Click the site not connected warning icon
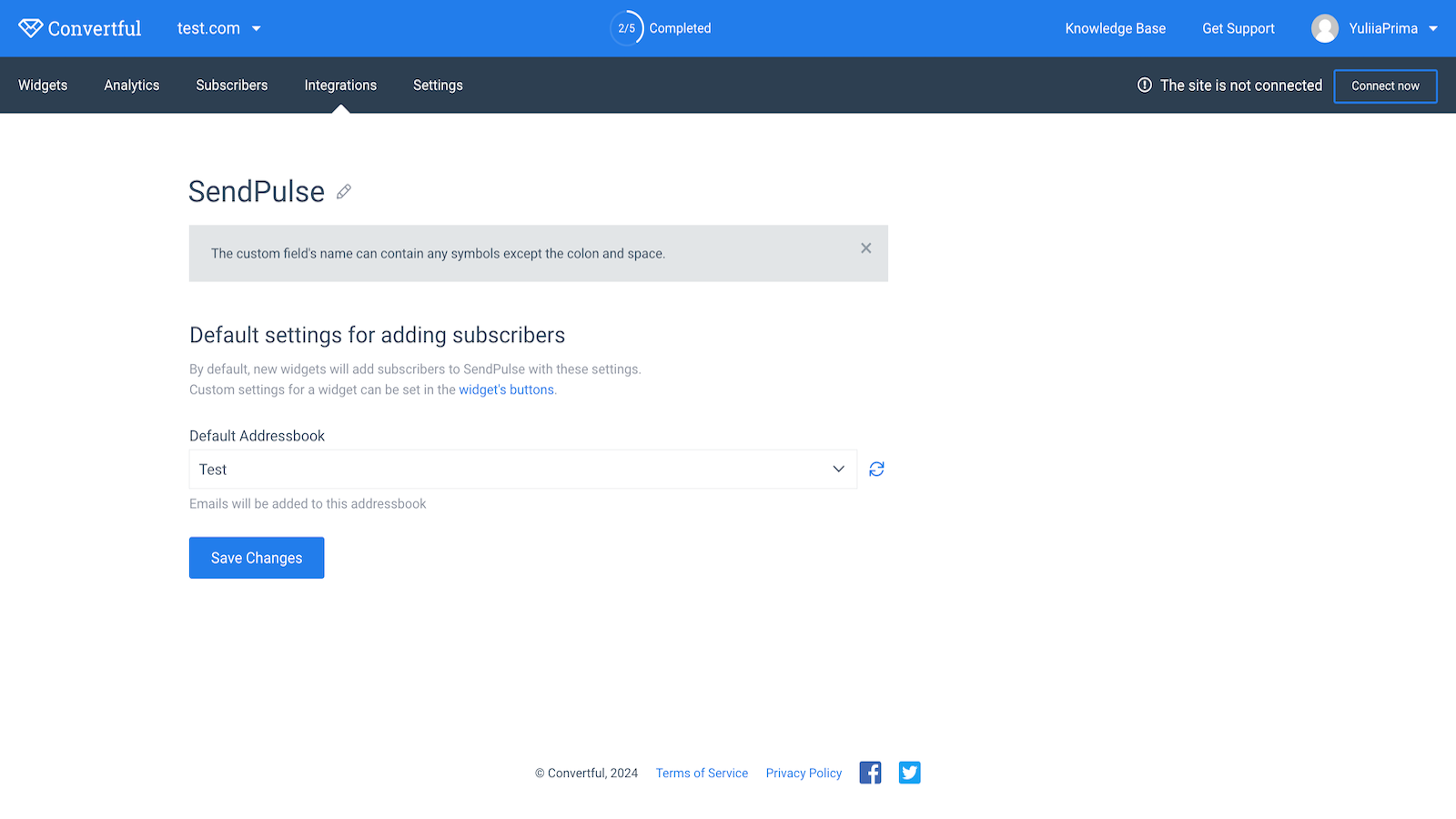 coord(1144,86)
